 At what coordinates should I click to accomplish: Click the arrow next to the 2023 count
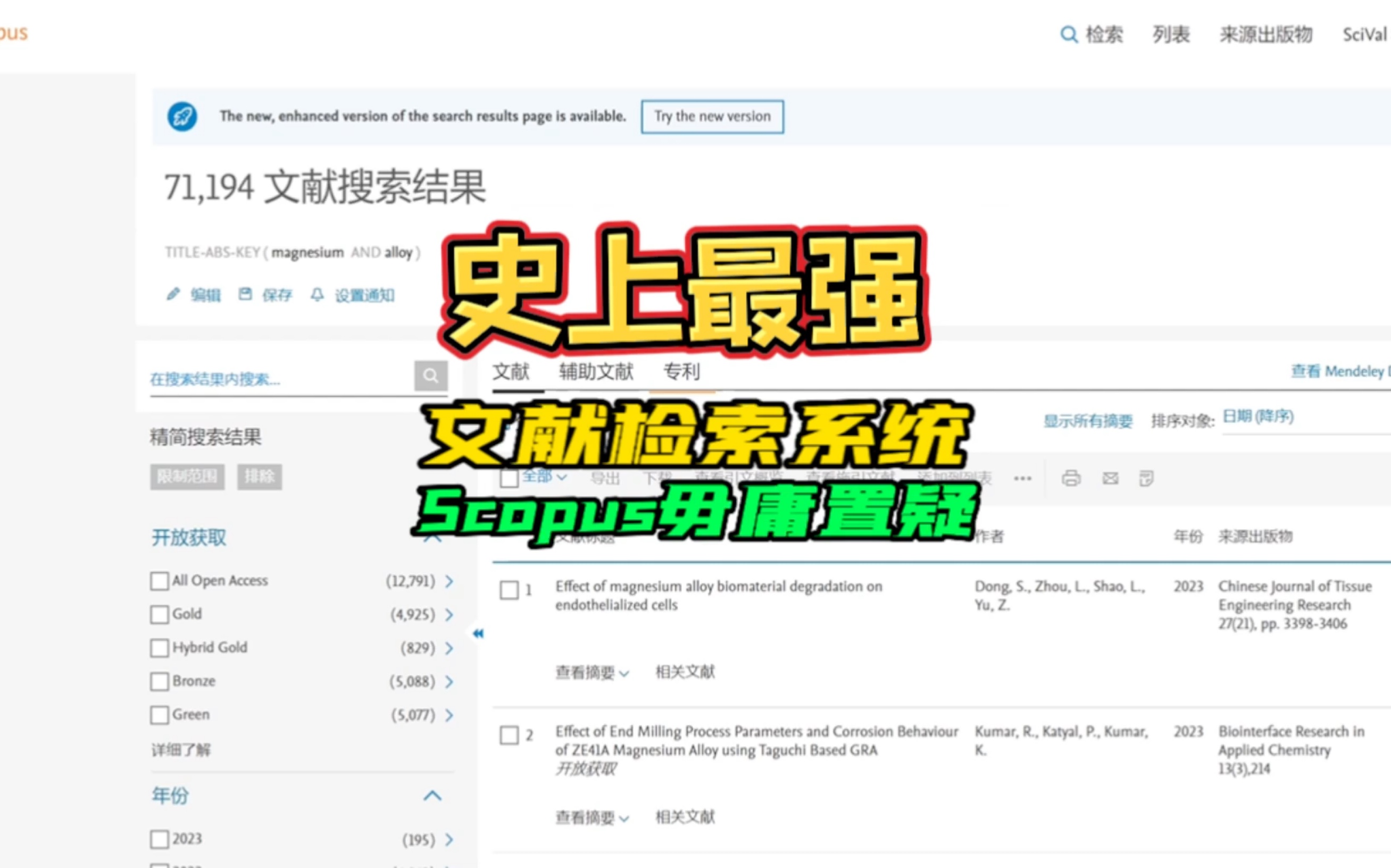pos(449,840)
